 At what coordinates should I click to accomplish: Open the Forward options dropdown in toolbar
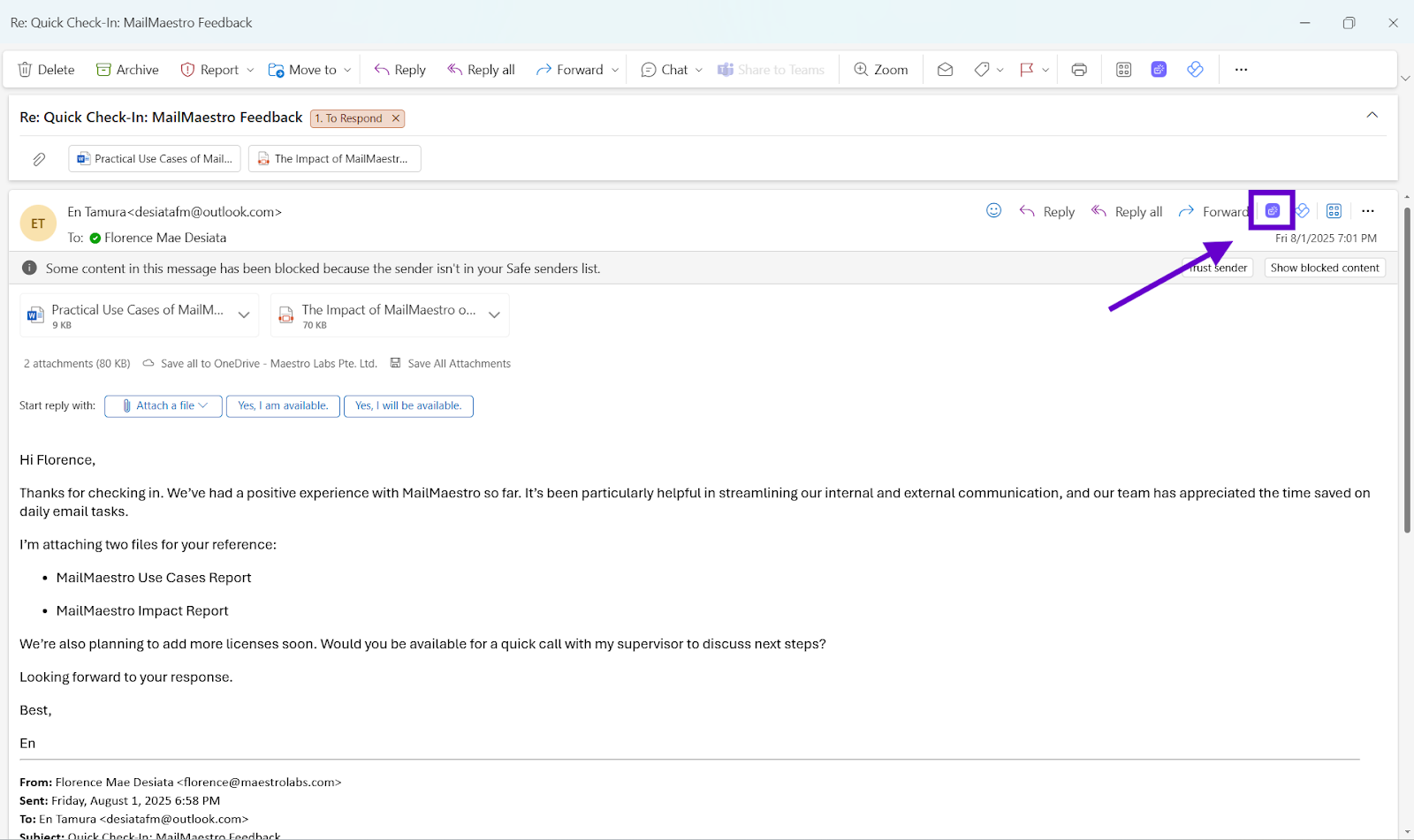615,70
